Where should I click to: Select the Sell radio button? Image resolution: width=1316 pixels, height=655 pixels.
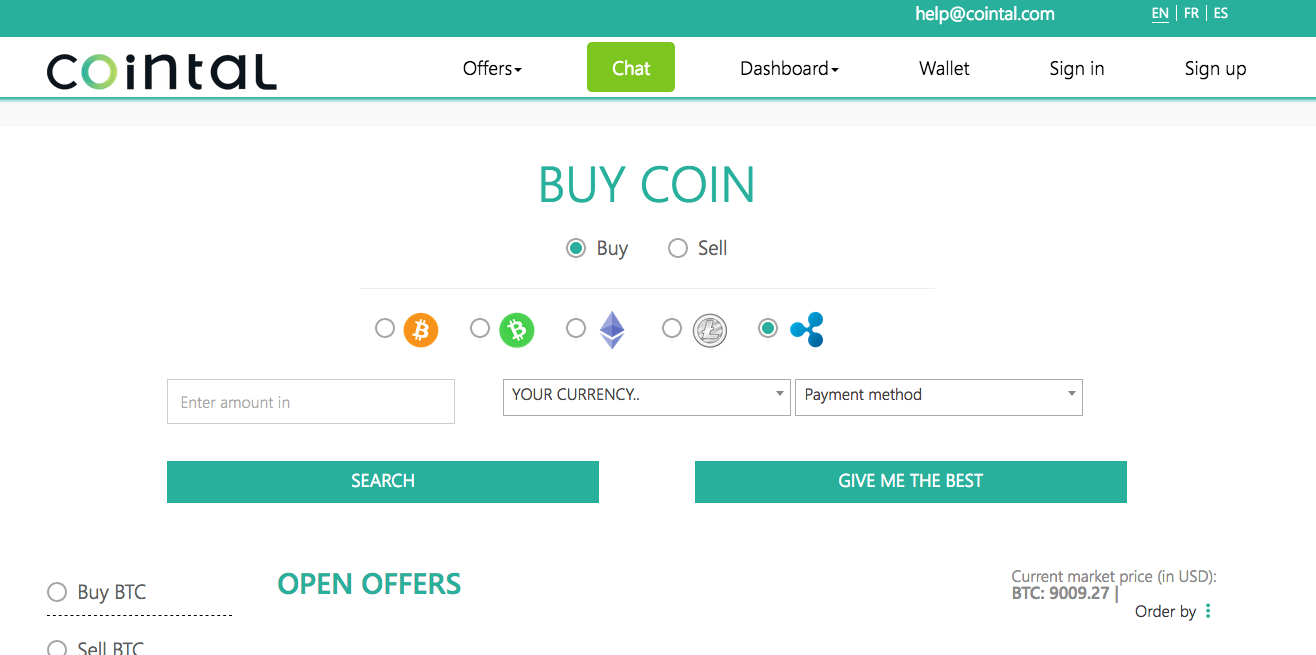pos(678,248)
